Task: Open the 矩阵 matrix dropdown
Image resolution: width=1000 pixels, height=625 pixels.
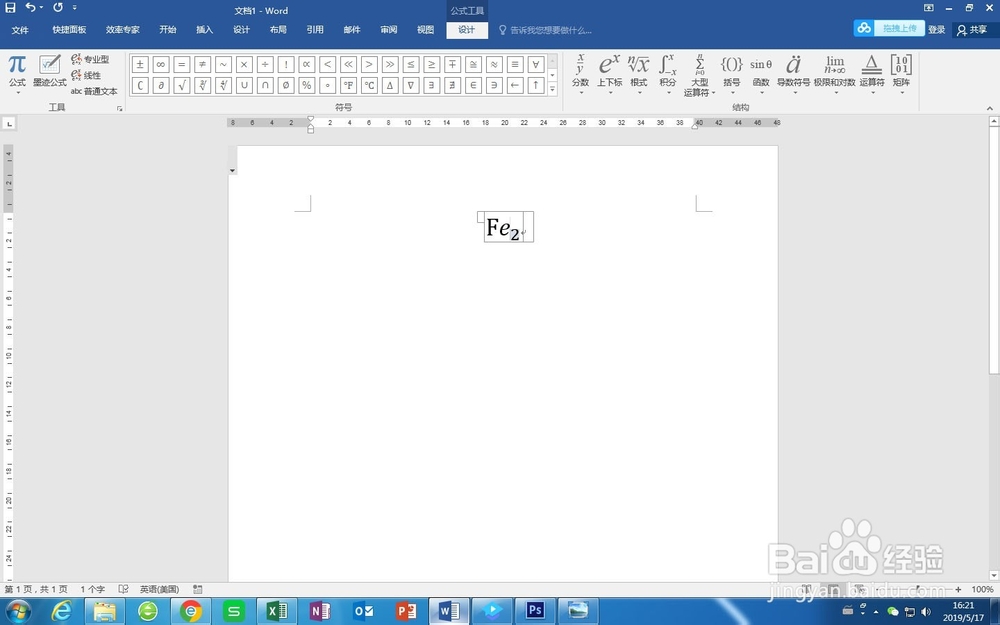Action: pos(901,74)
